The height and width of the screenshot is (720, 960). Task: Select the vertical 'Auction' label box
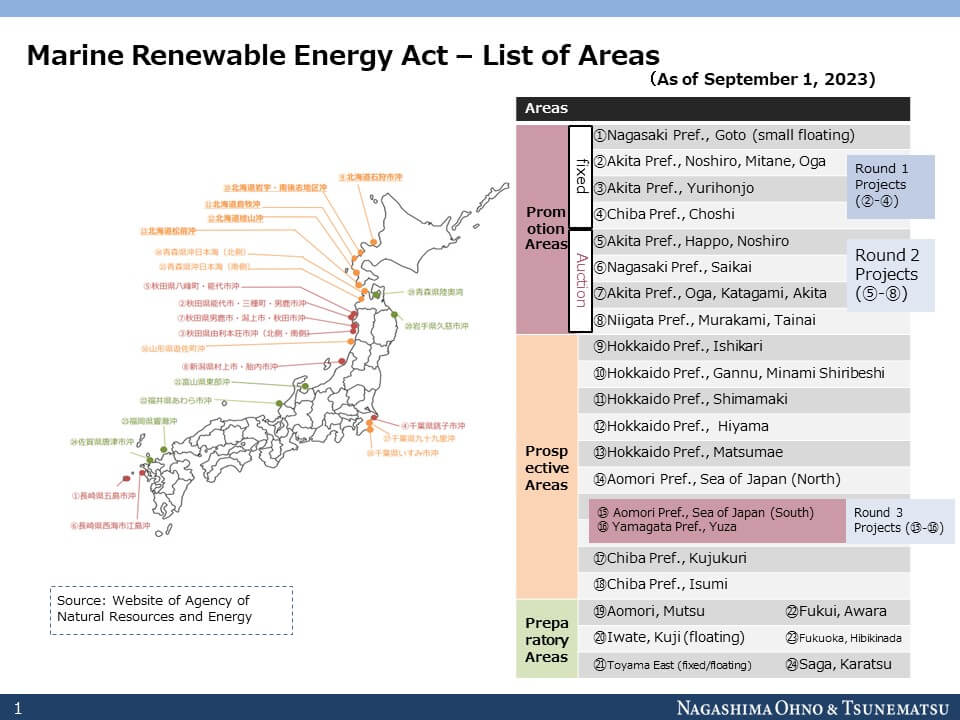[x=580, y=280]
